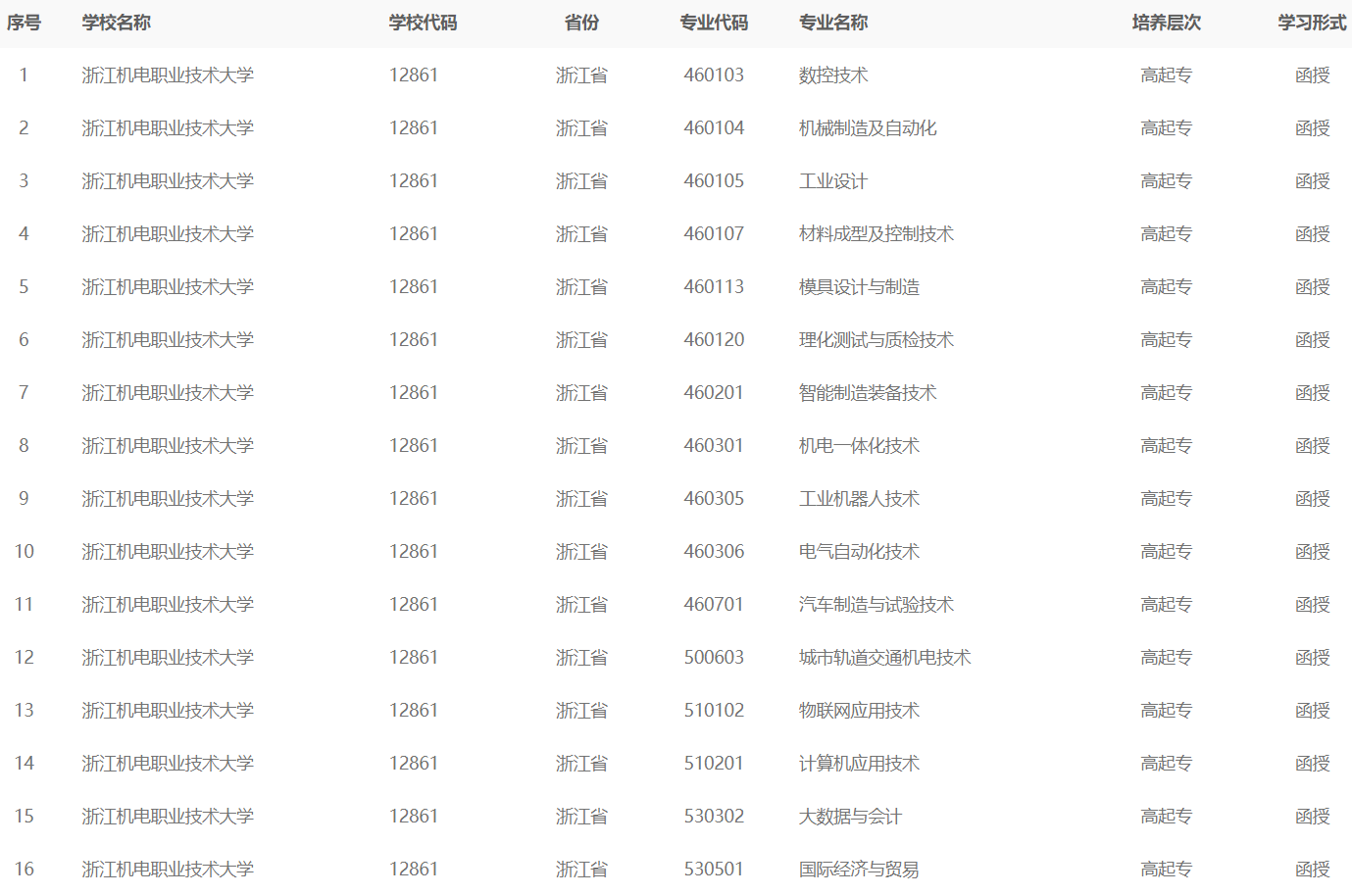Click major code 460104

tap(714, 128)
